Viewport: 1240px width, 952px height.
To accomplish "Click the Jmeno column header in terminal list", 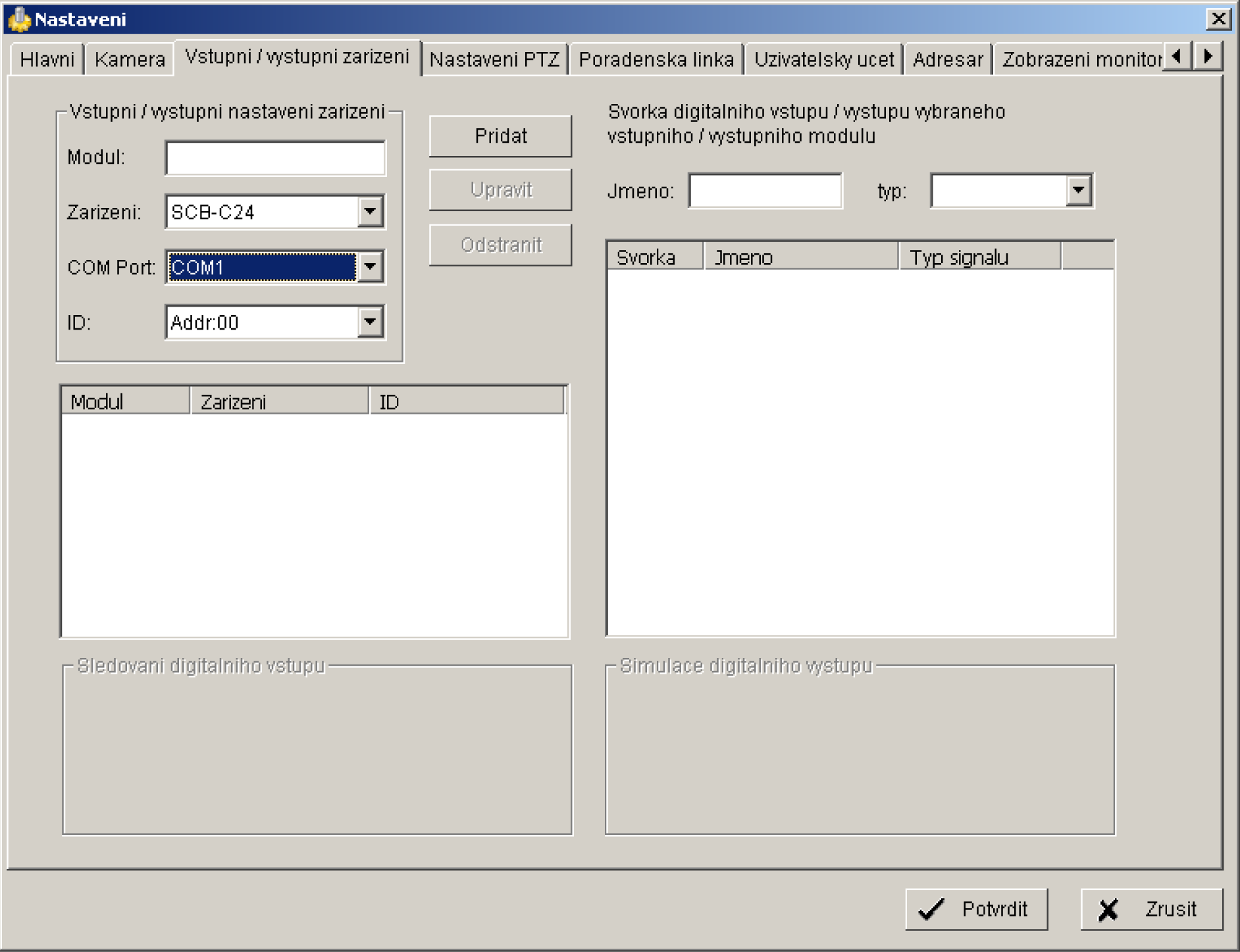I will click(802, 257).
